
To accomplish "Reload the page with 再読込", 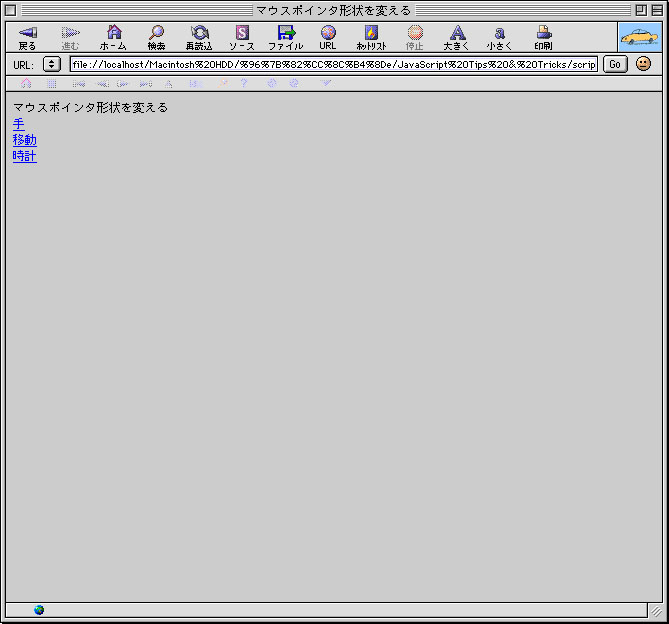I will tap(199, 38).
